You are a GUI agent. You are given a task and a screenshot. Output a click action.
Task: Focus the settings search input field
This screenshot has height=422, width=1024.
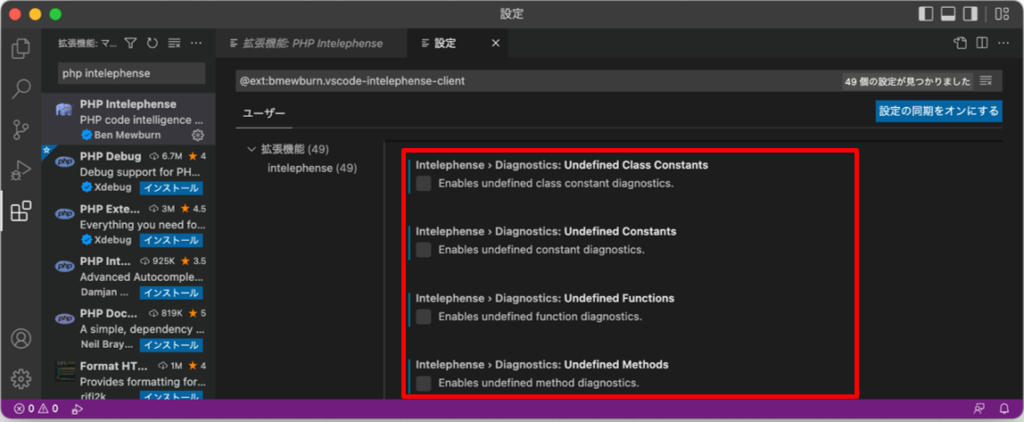pos(538,81)
